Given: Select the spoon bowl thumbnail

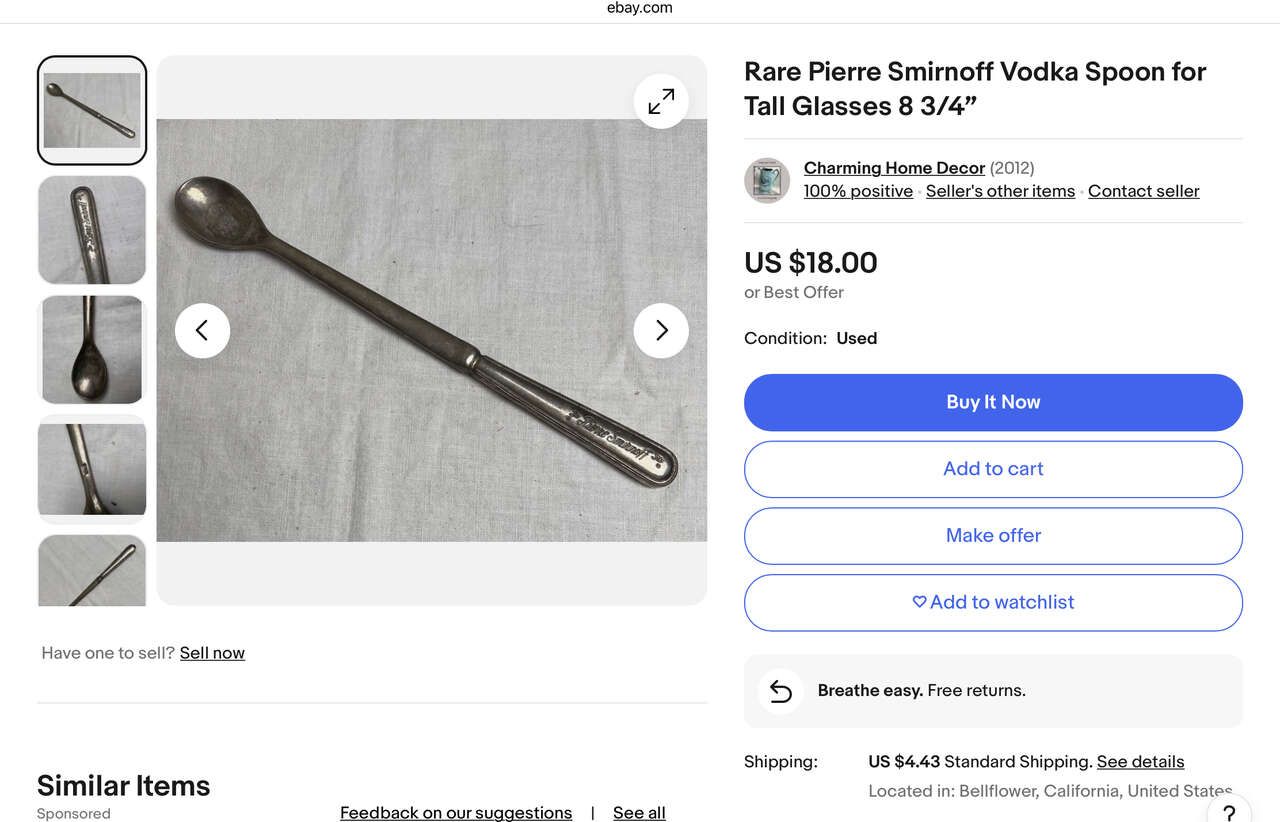Looking at the screenshot, I should (92, 350).
